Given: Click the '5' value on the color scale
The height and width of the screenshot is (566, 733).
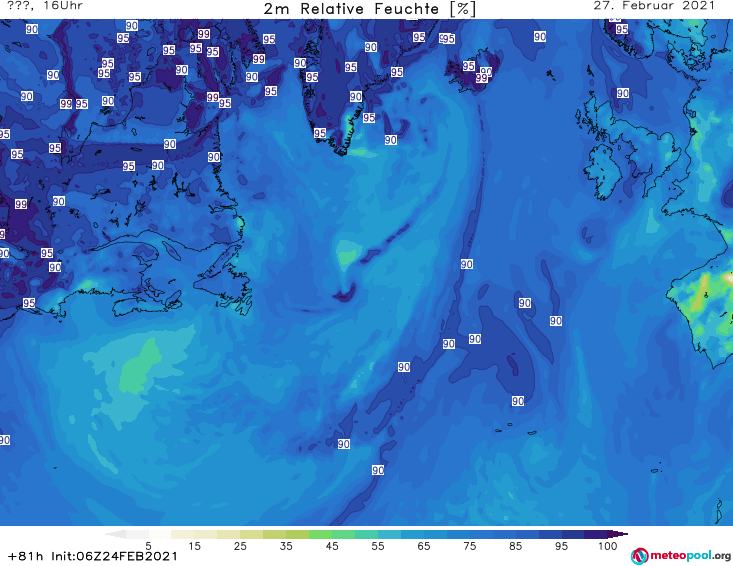Looking at the screenshot, I should 148,546.
